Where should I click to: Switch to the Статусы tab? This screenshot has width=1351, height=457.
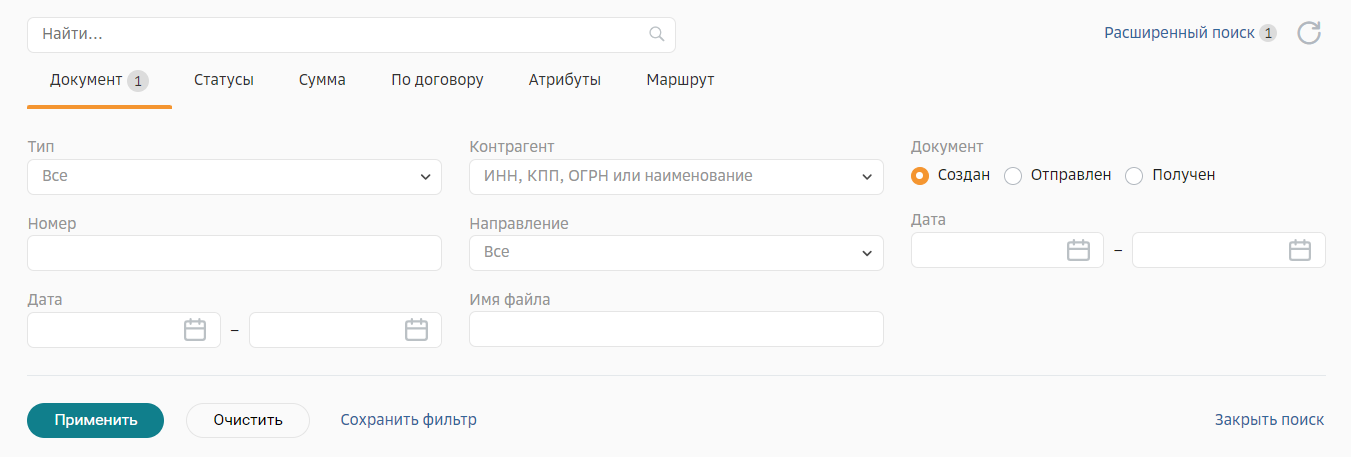224,80
